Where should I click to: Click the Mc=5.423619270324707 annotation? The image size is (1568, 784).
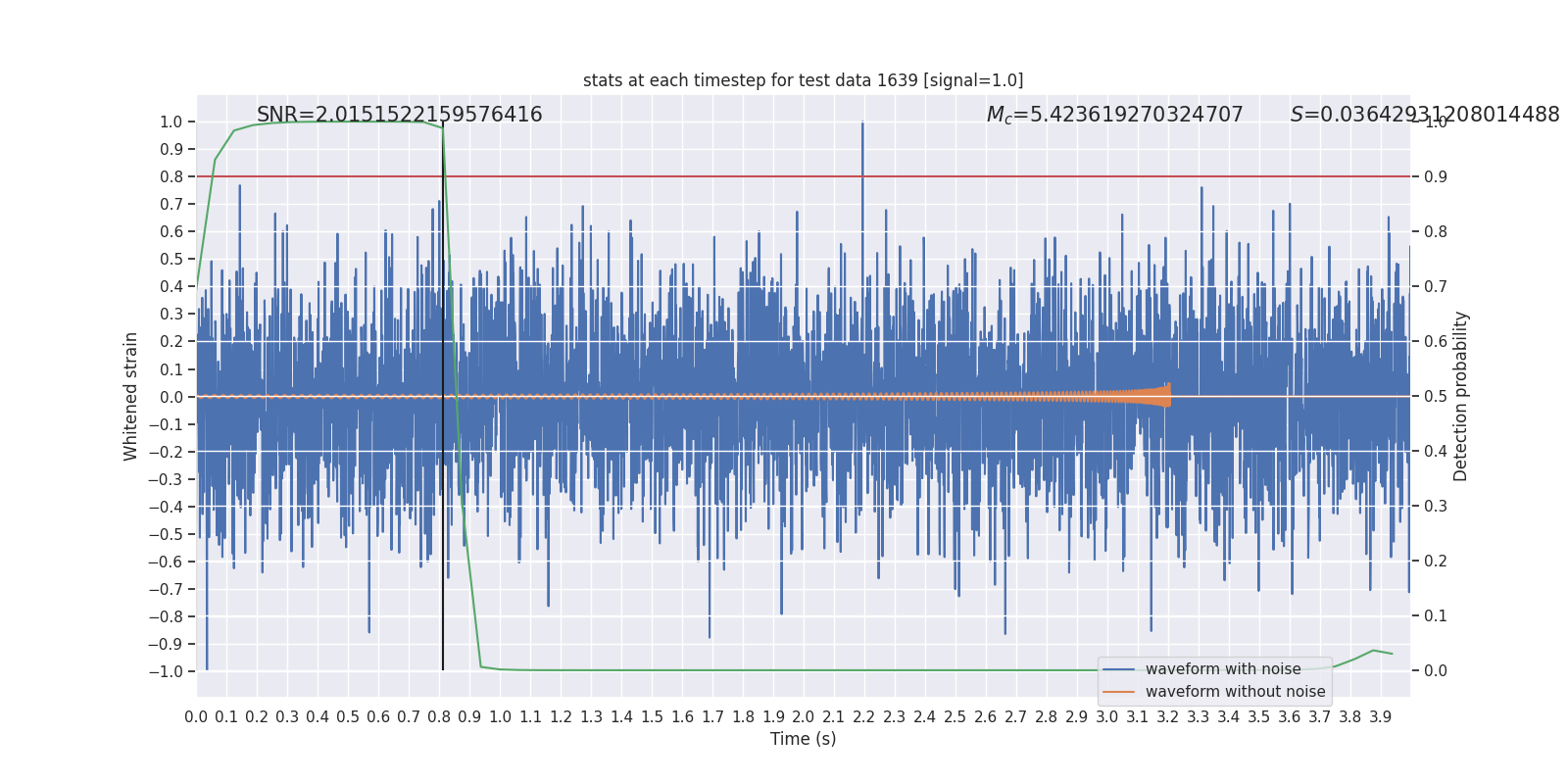pyautogui.click(x=1114, y=115)
